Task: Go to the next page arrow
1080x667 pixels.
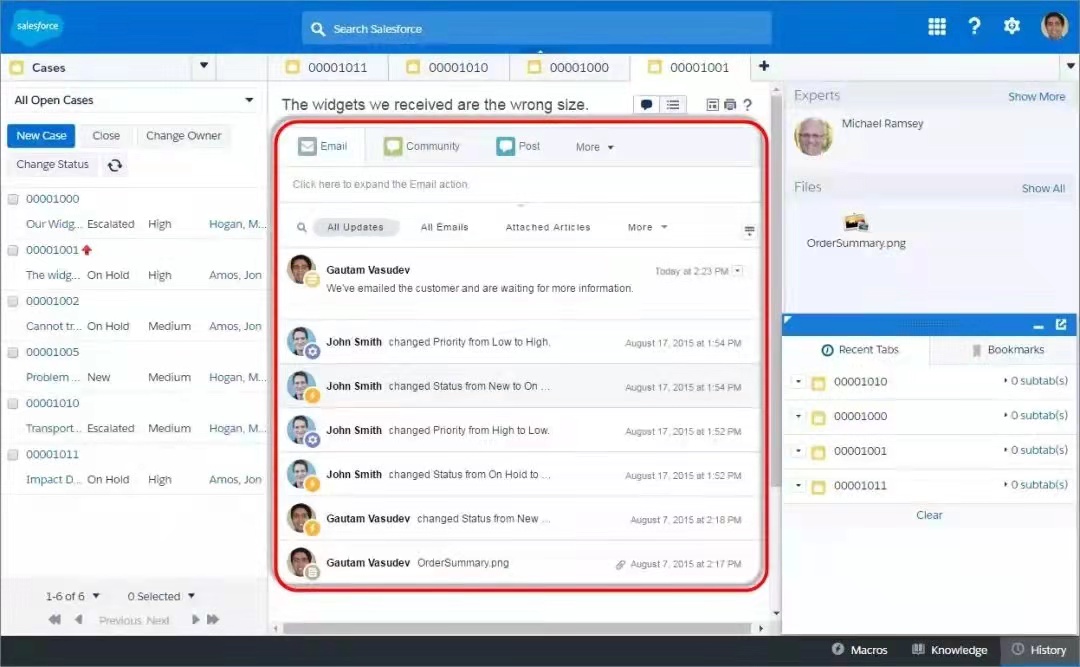Action: 196,619
